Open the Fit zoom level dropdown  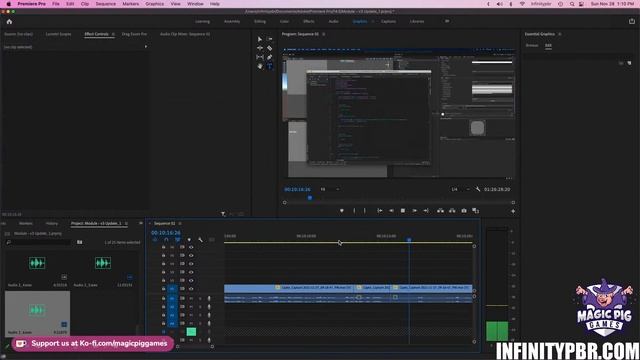pos(330,189)
